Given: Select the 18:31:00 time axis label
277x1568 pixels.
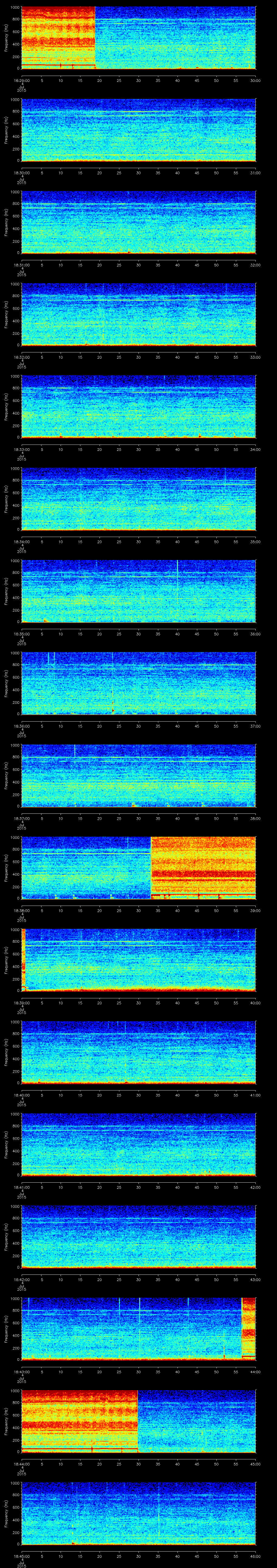Looking at the screenshot, I should [21, 265].
